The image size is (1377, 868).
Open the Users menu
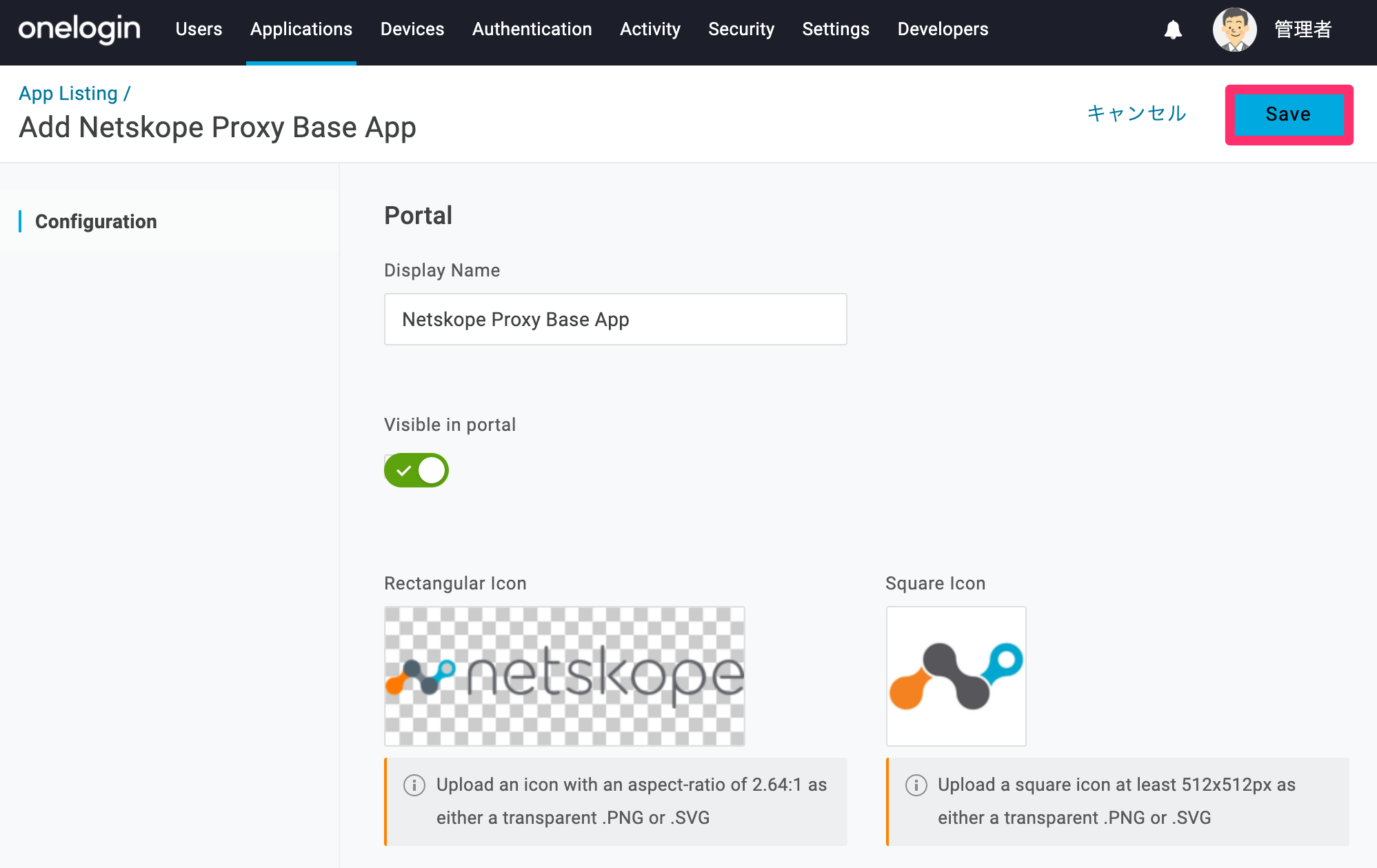coord(199,30)
